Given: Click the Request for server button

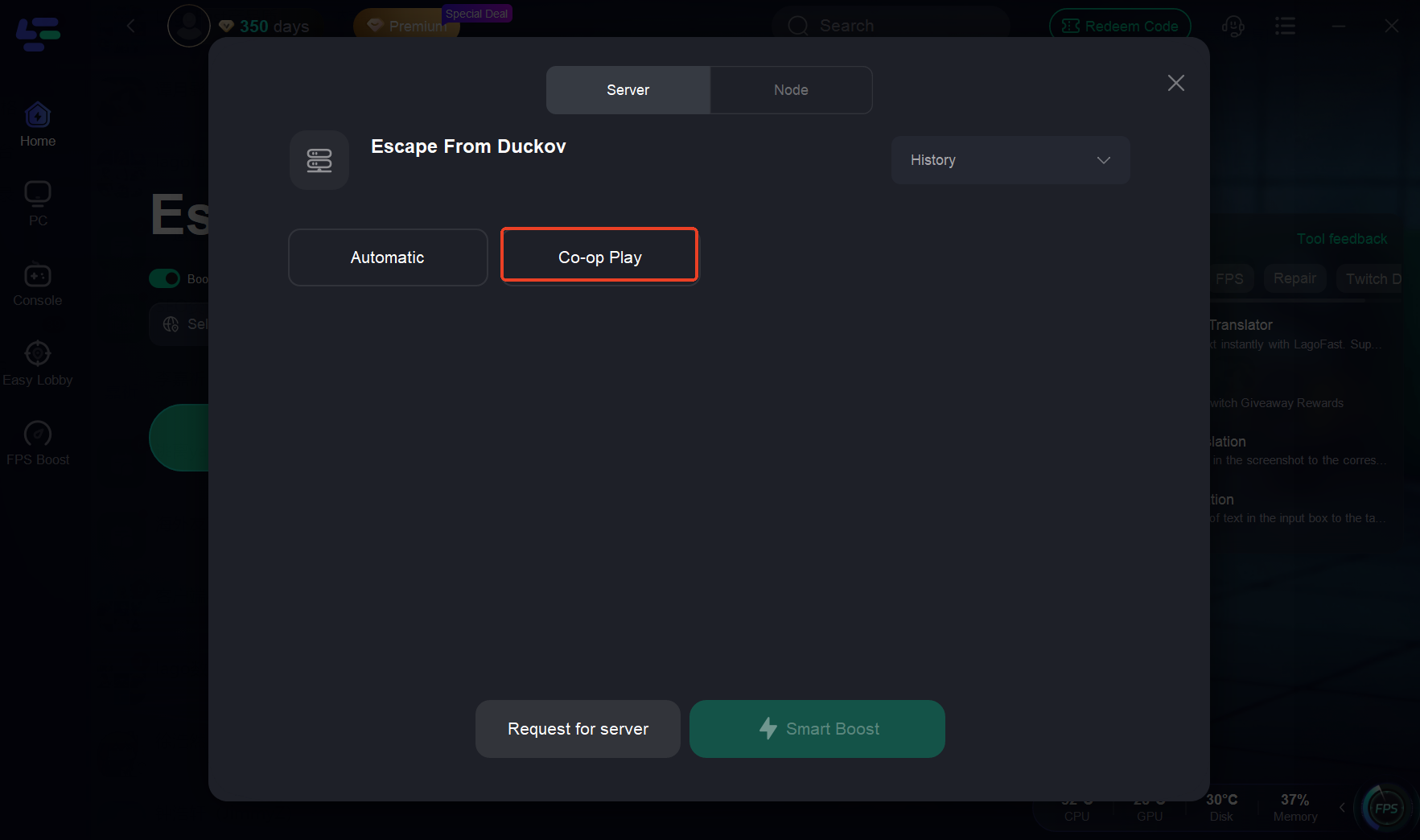Looking at the screenshot, I should pos(578,729).
